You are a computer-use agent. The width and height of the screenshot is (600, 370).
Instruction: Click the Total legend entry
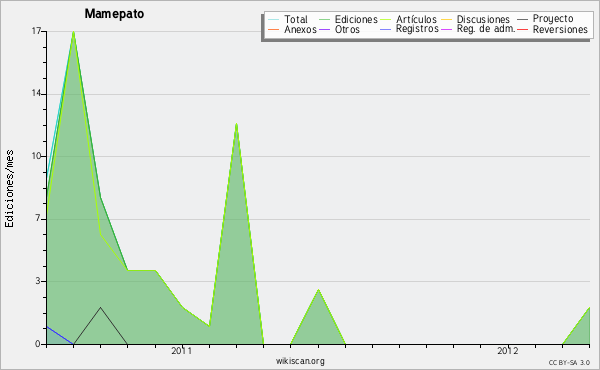coord(296,19)
